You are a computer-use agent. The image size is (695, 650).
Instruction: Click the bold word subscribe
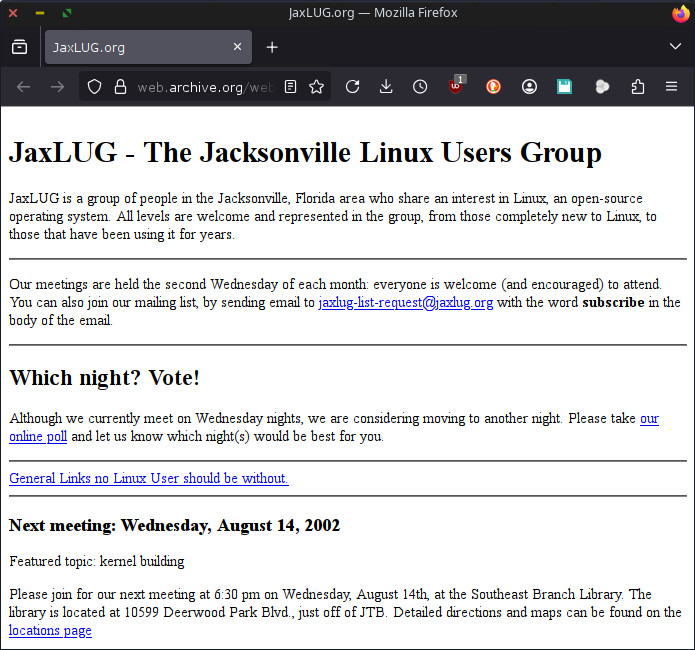tap(613, 302)
